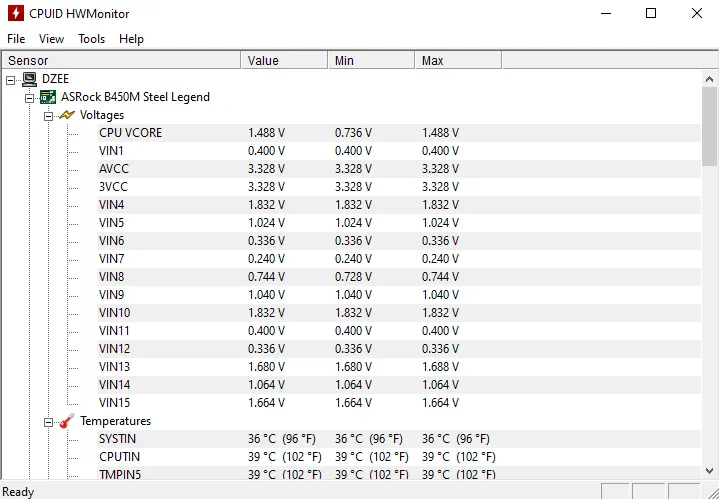Collapse the DZEE tree node
Viewport: 719px width, 499px height.
[x=11, y=80]
